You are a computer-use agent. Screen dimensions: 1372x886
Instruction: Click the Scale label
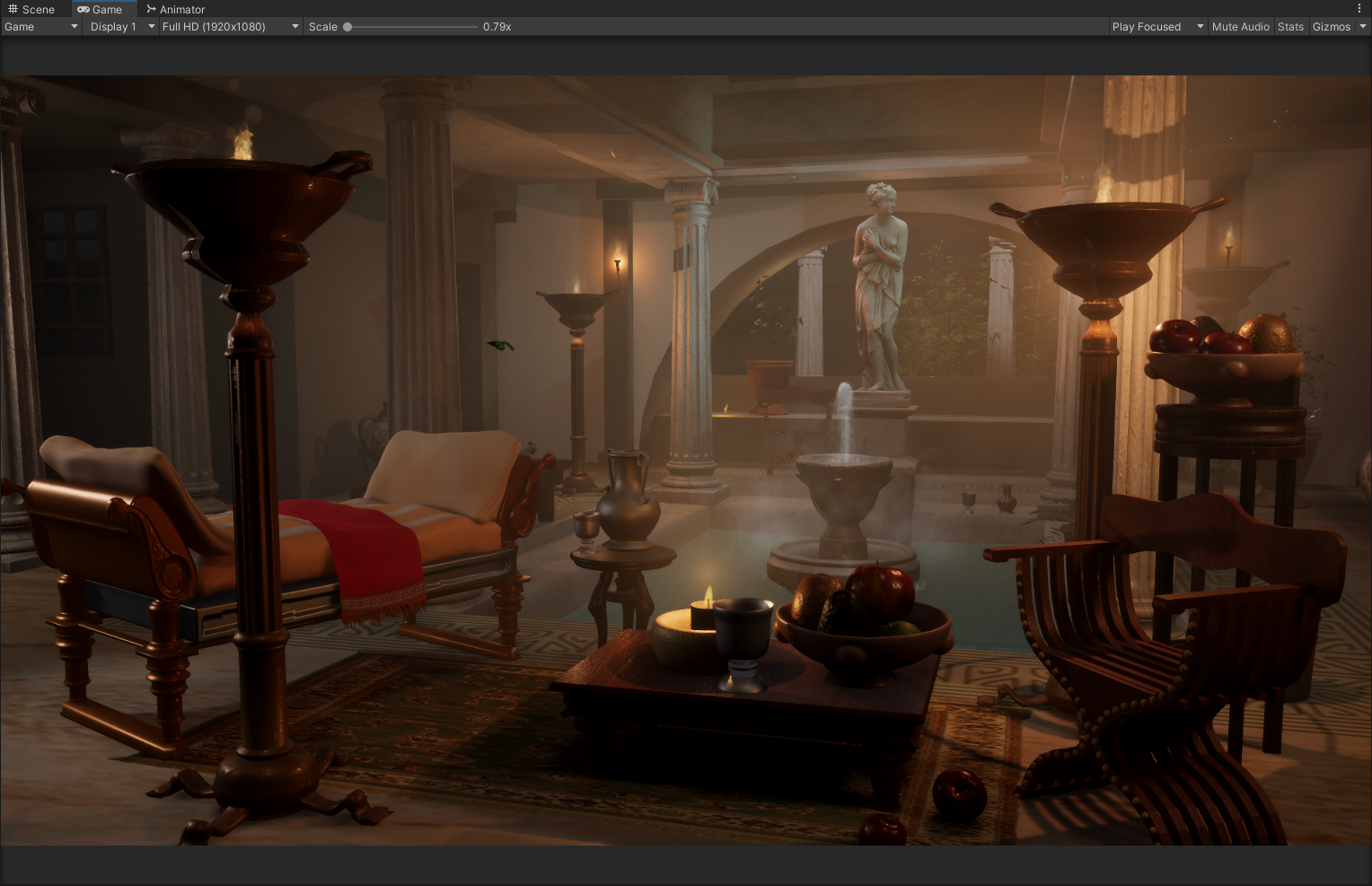coord(323,27)
